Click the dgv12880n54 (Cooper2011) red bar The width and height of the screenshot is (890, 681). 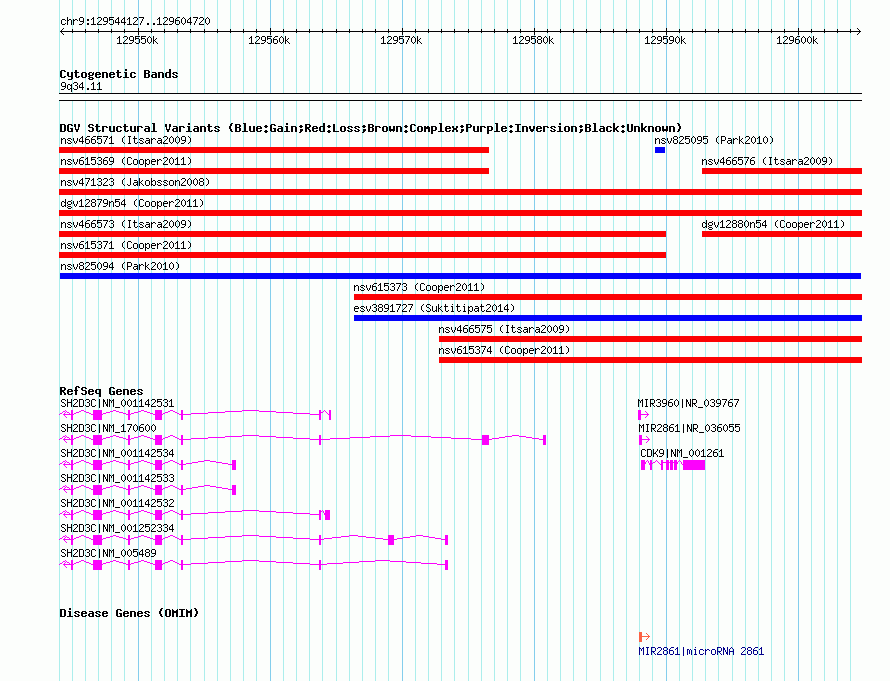(x=782, y=234)
